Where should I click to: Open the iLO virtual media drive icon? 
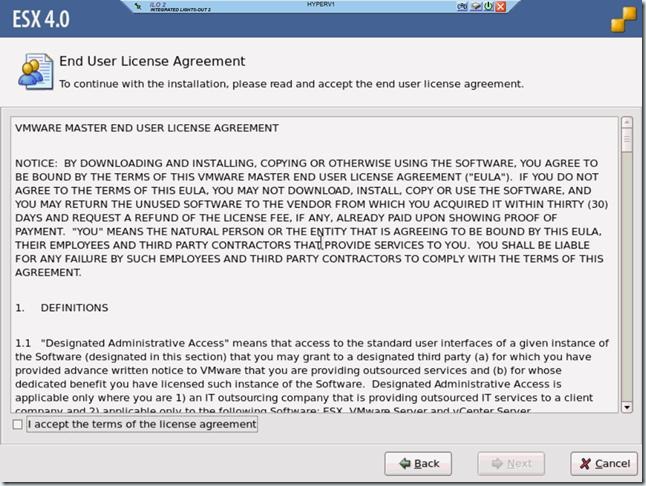tap(477, 6)
